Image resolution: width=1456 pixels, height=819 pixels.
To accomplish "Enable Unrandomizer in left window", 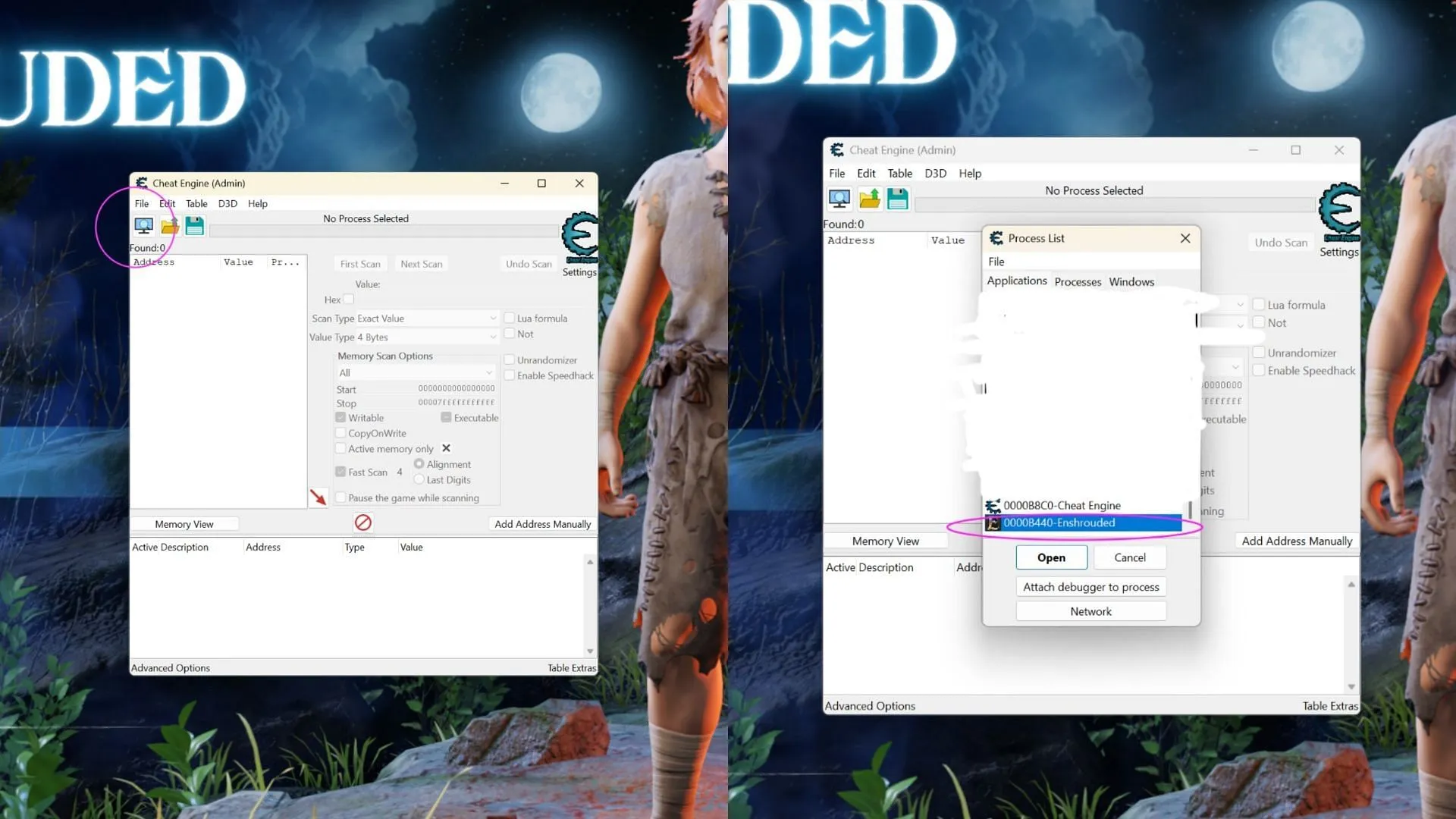I will tap(510, 360).
